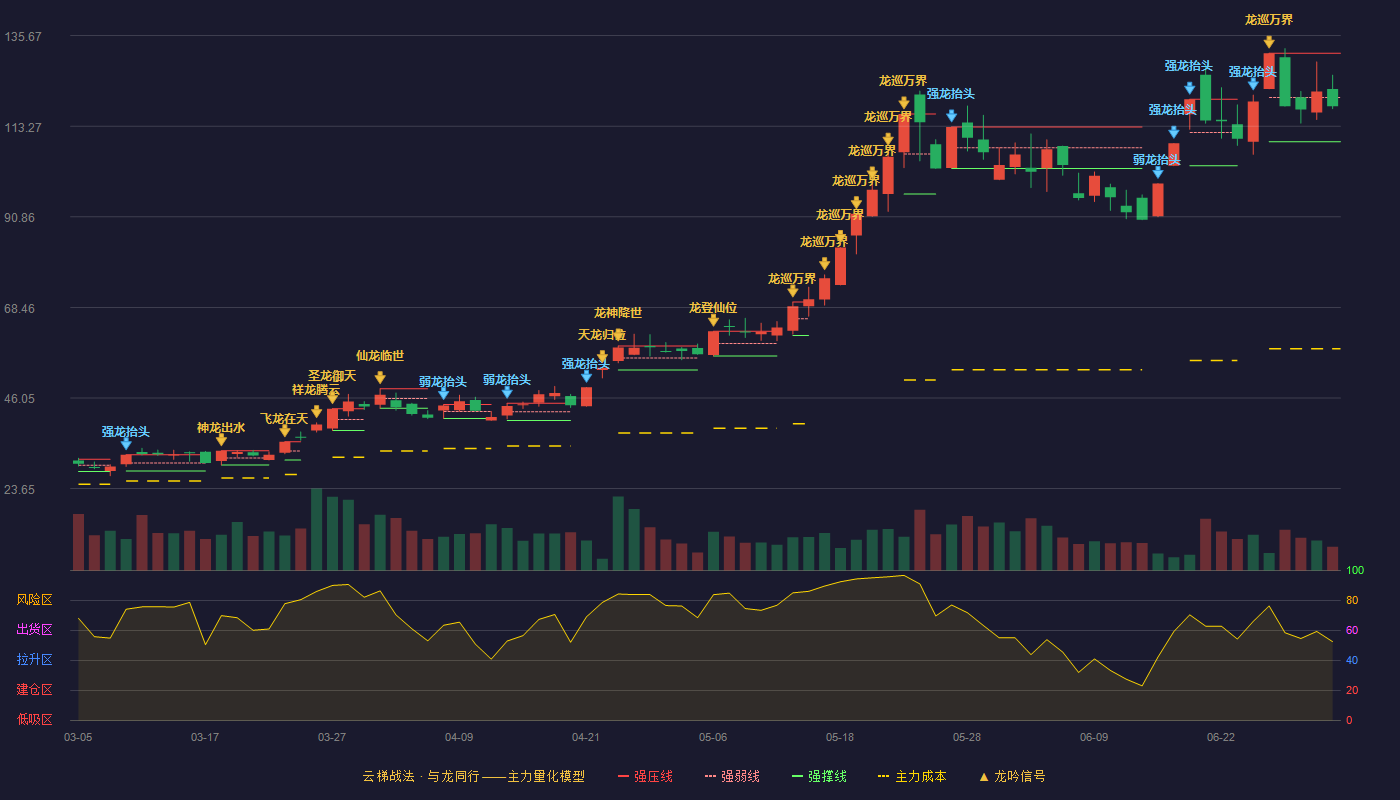Click the 强龙抬头 signal above 05-28

[x=951, y=116]
